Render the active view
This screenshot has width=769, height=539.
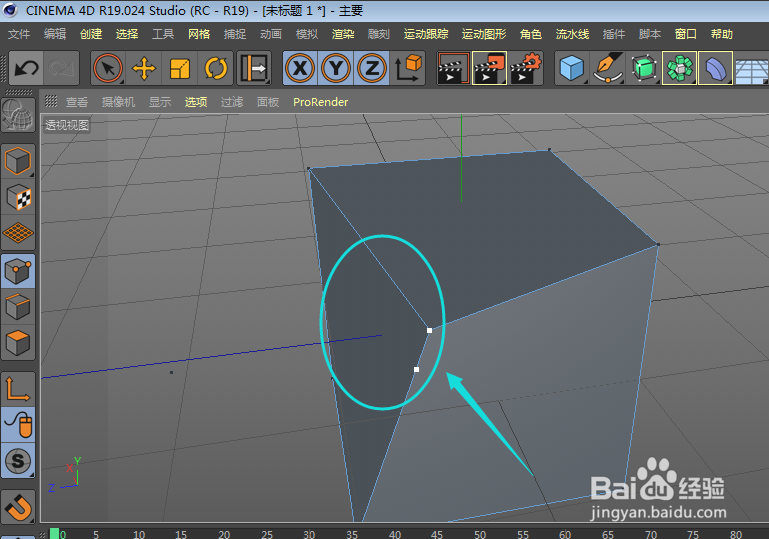click(x=453, y=68)
